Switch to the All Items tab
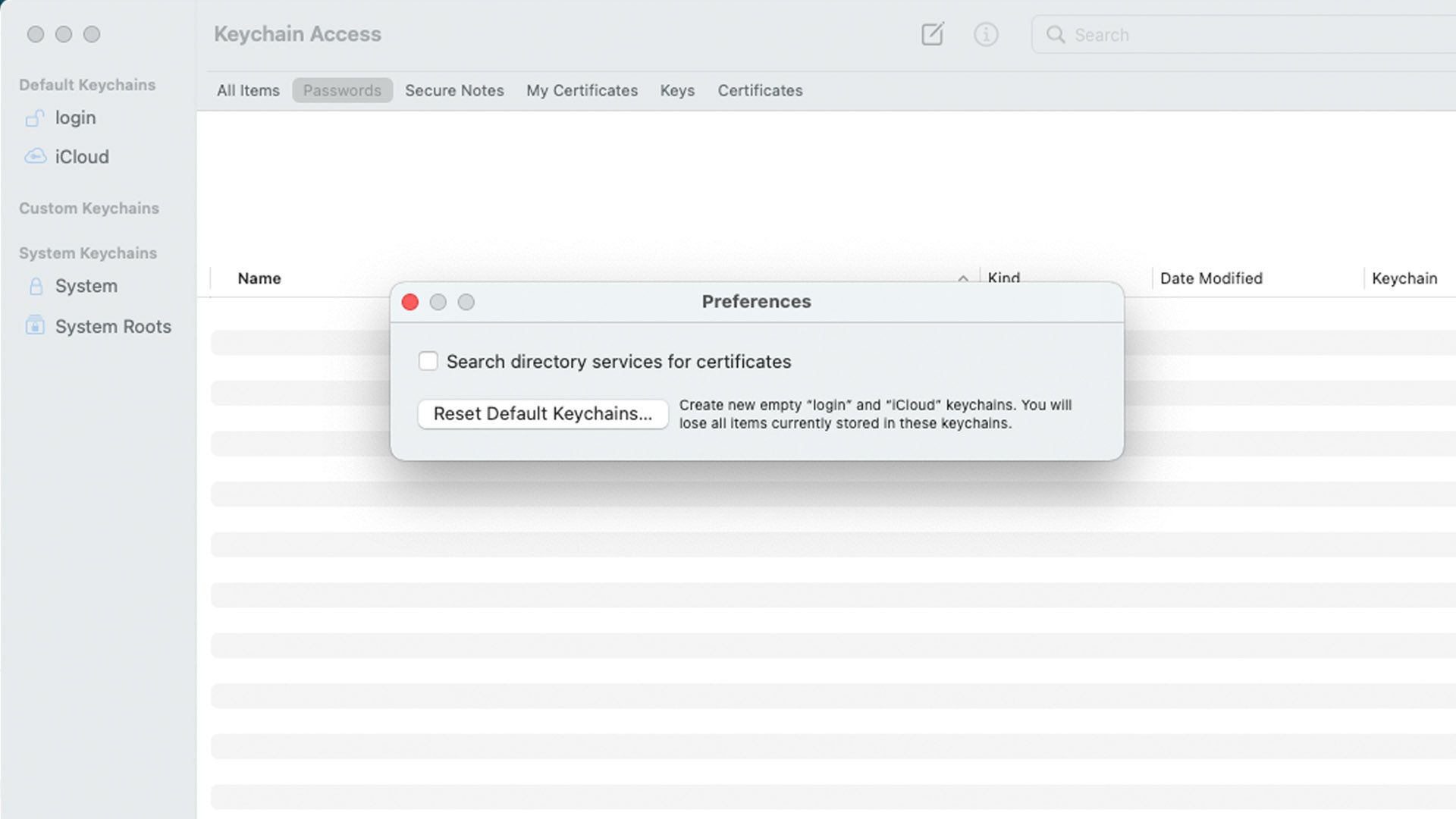Image resolution: width=1456 pixels, height=819 pixels. (248, 91)
